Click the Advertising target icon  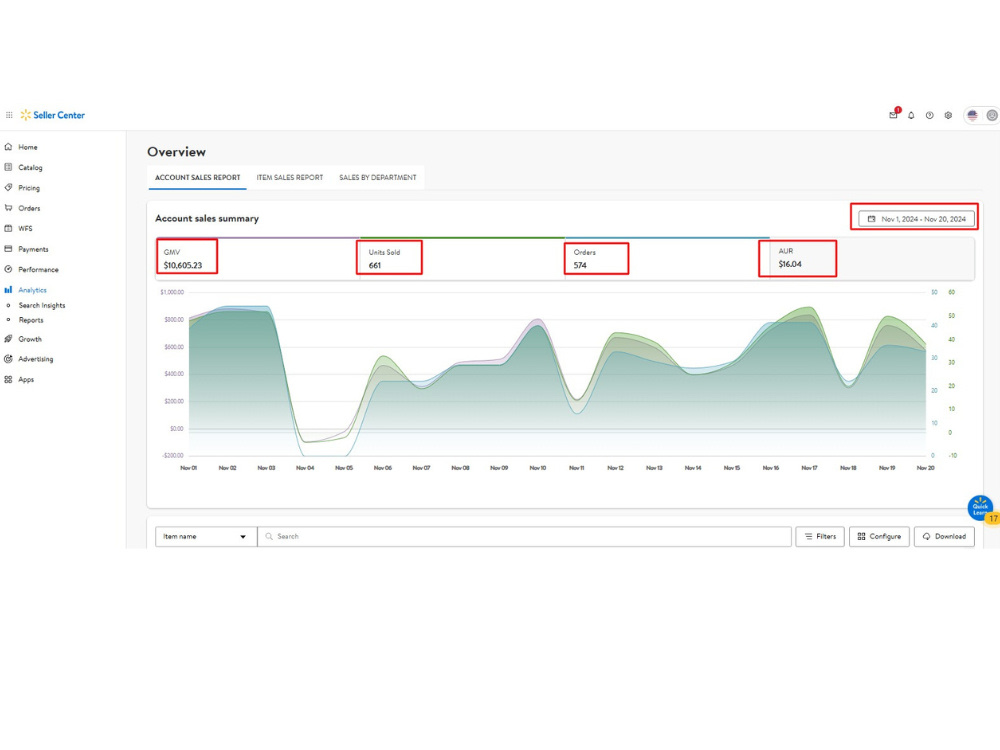point(8,359)
